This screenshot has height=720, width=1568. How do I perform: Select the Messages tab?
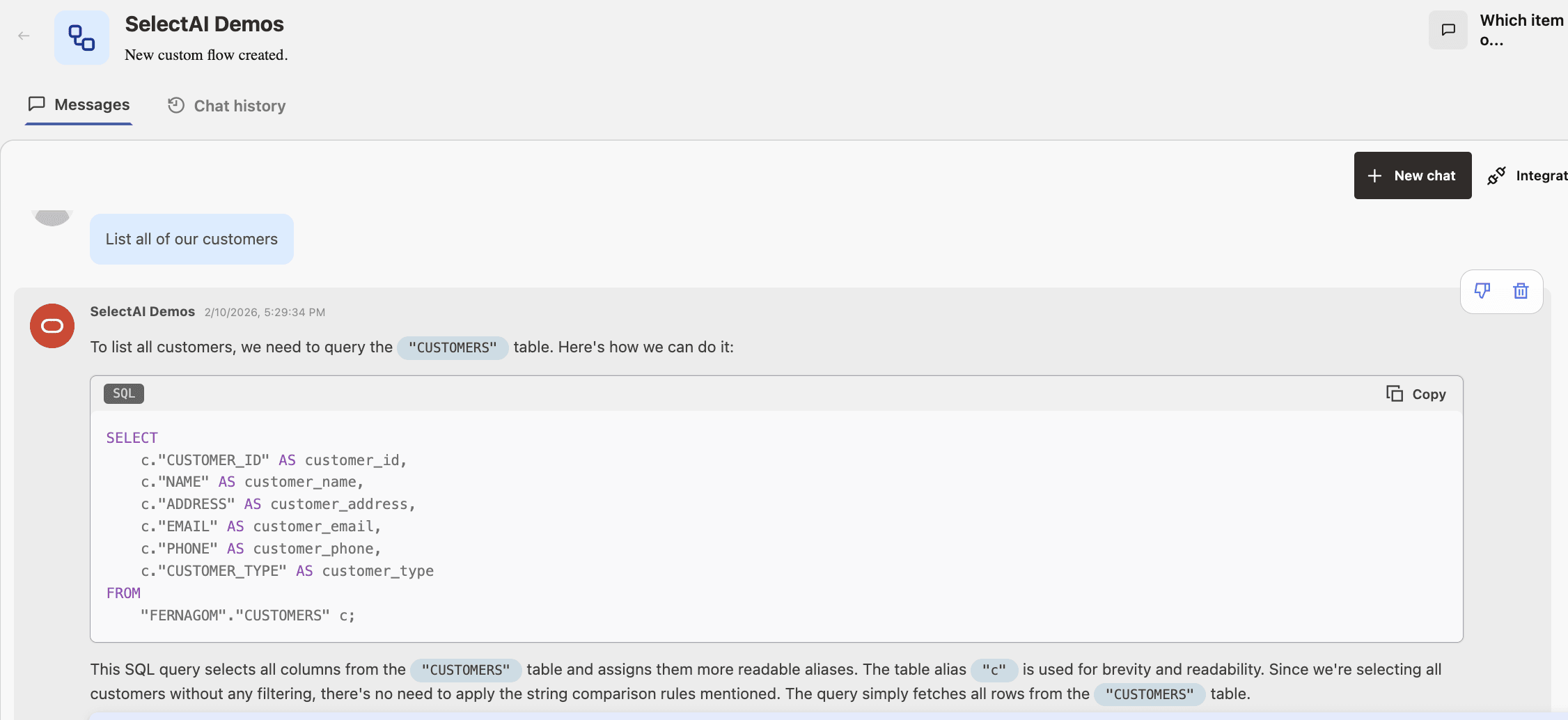point(91,104)
